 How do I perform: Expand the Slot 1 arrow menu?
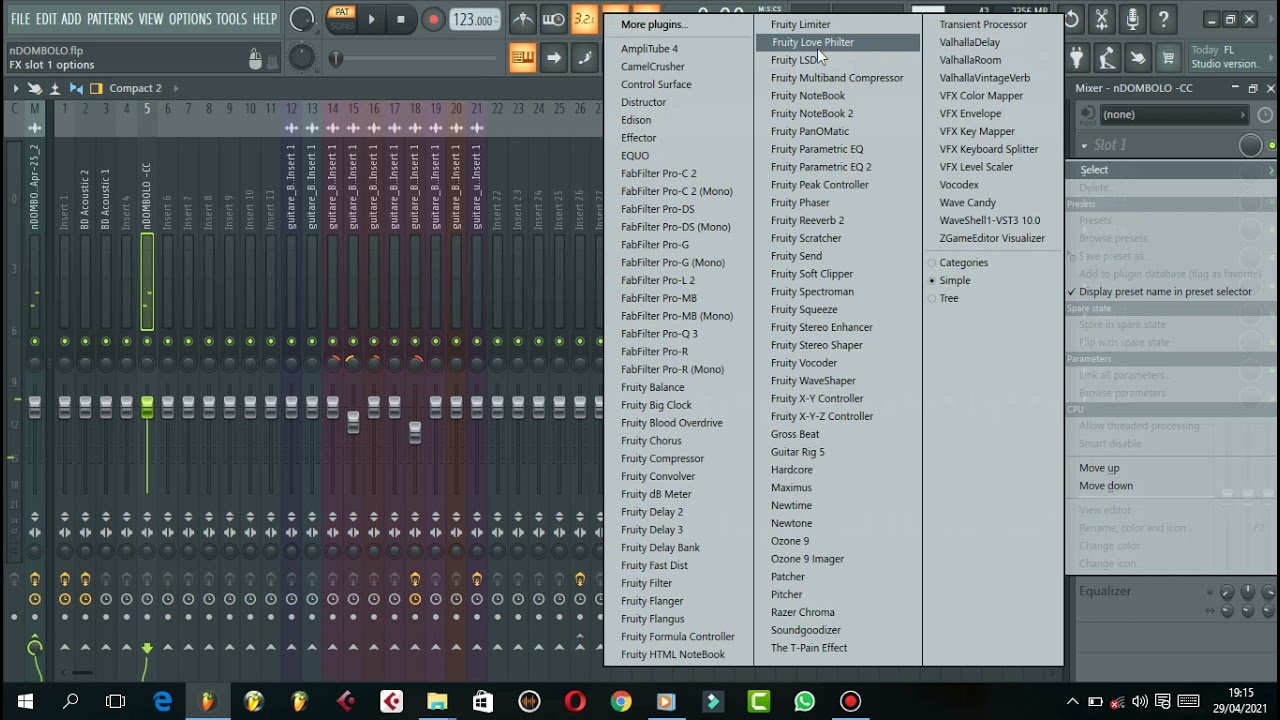(x=1085, y=145)
